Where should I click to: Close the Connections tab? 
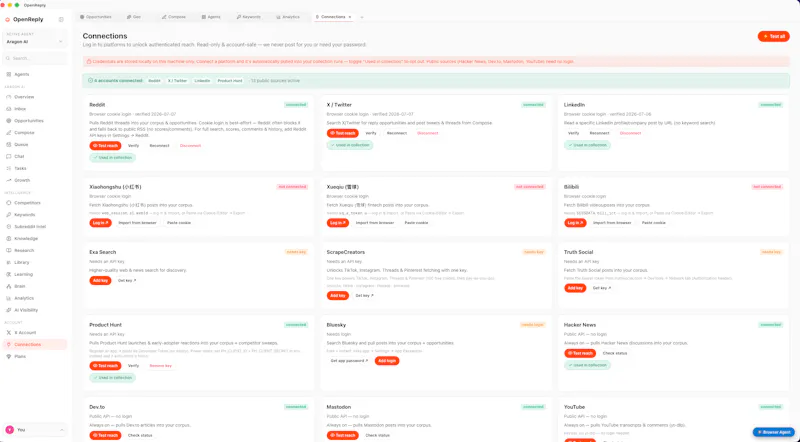(x=349, y=17)
